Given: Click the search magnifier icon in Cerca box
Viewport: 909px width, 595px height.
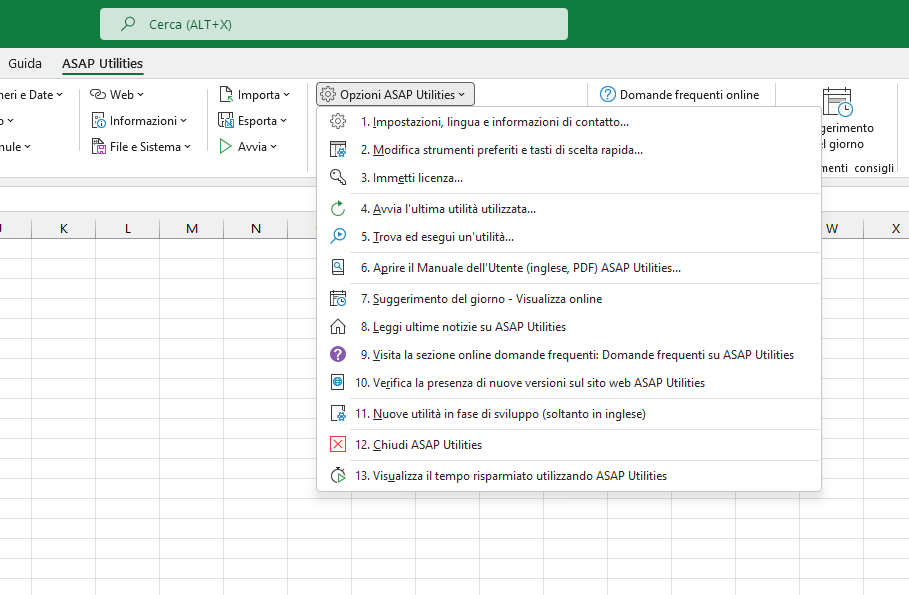Looking at the screenshot, I should click(x=128, y=24).
